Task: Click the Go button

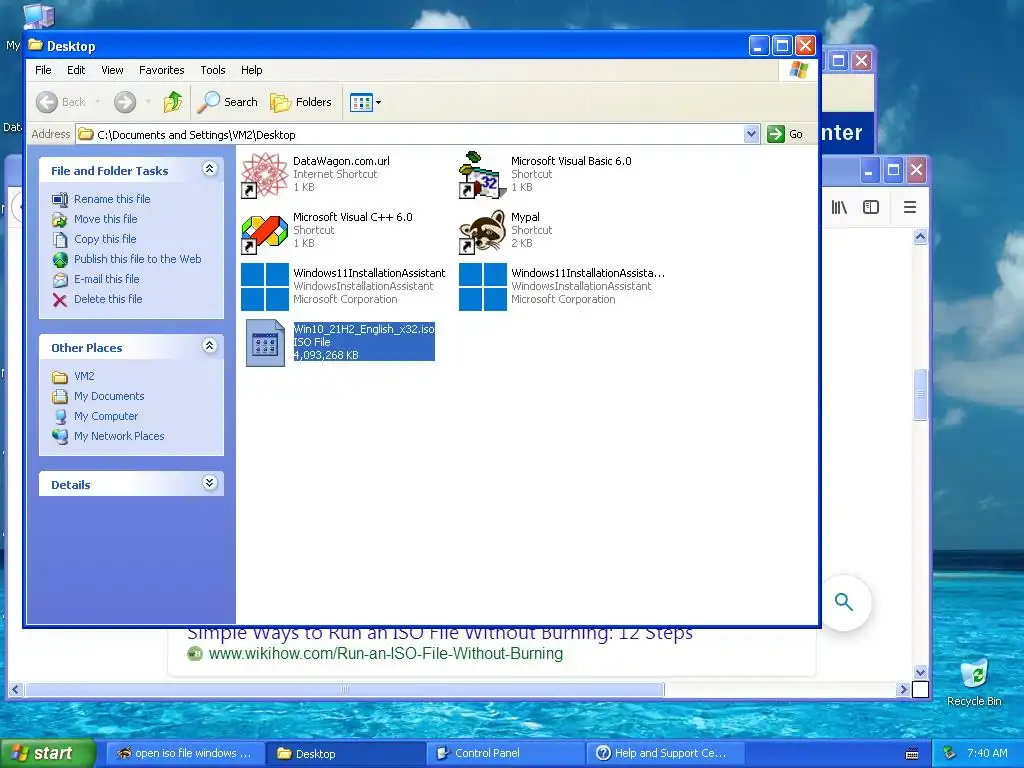Action: coord(786,134)
